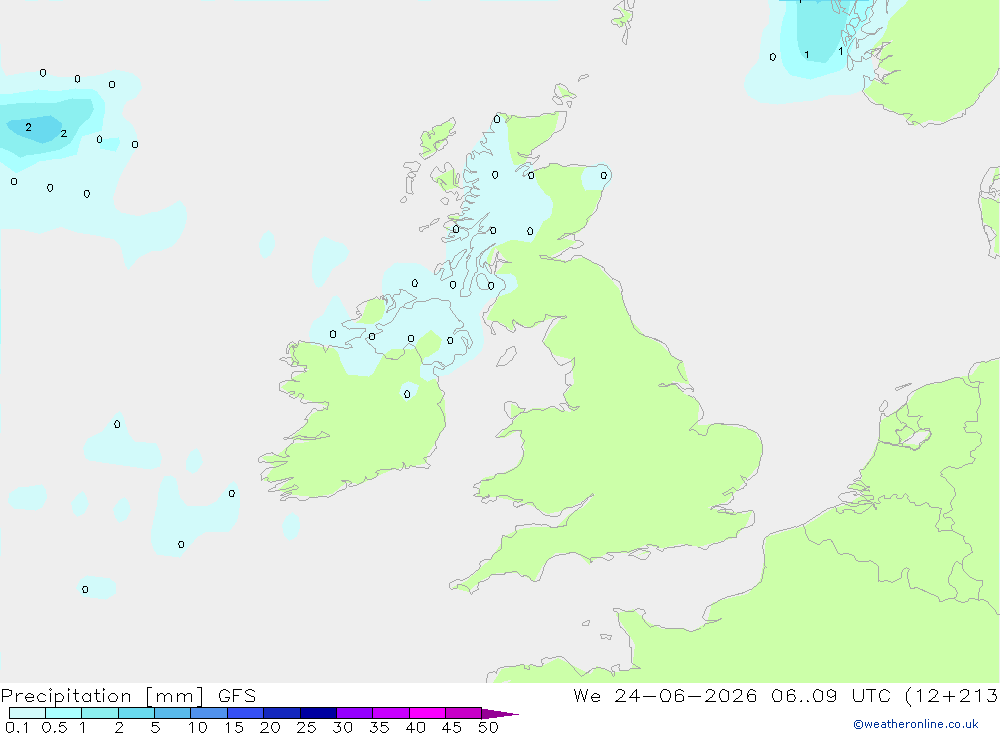Click the arrow tip beyond 50 on legend
Screen dimensions: 1000x733
click(500, 714)
